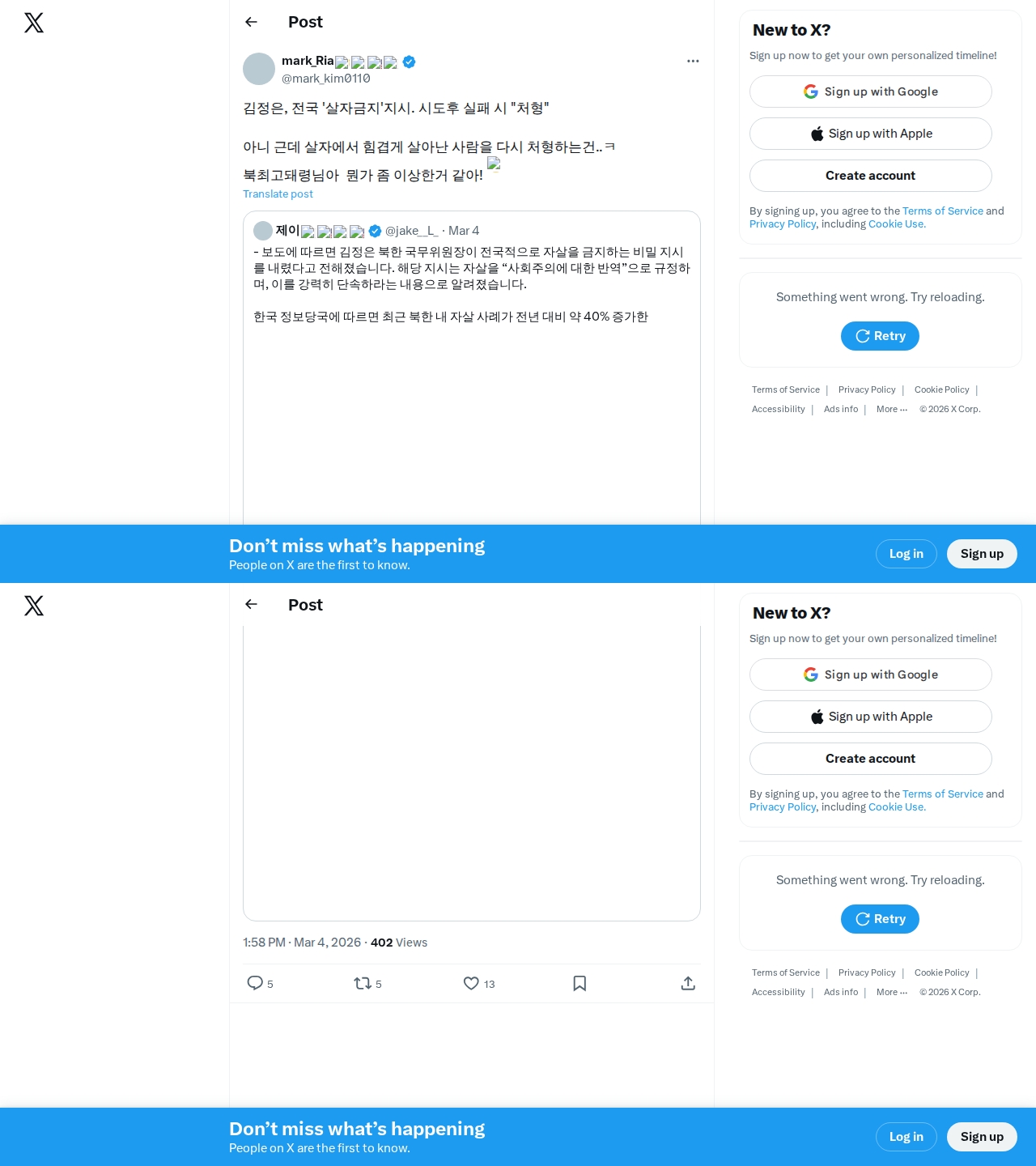Sign up with Apple in top panel
1036x1166 pixels.
tap(871, 134)
